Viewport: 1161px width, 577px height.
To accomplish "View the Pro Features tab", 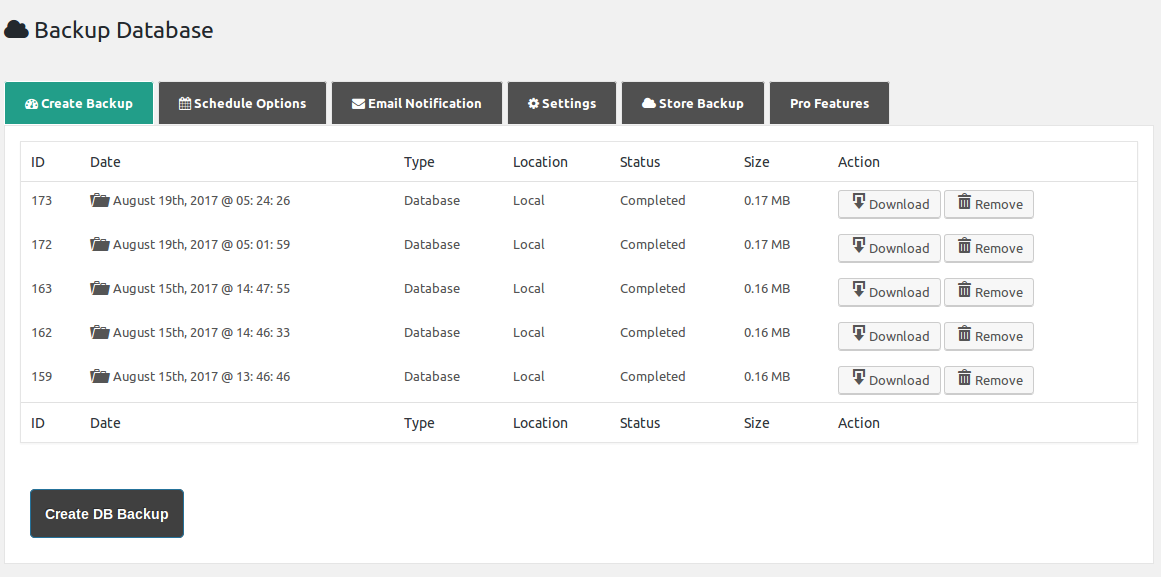I will click(829, 103).
